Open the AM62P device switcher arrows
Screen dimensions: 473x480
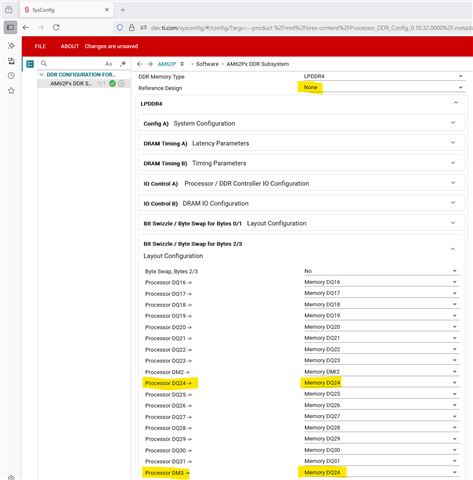pos(182,64)
